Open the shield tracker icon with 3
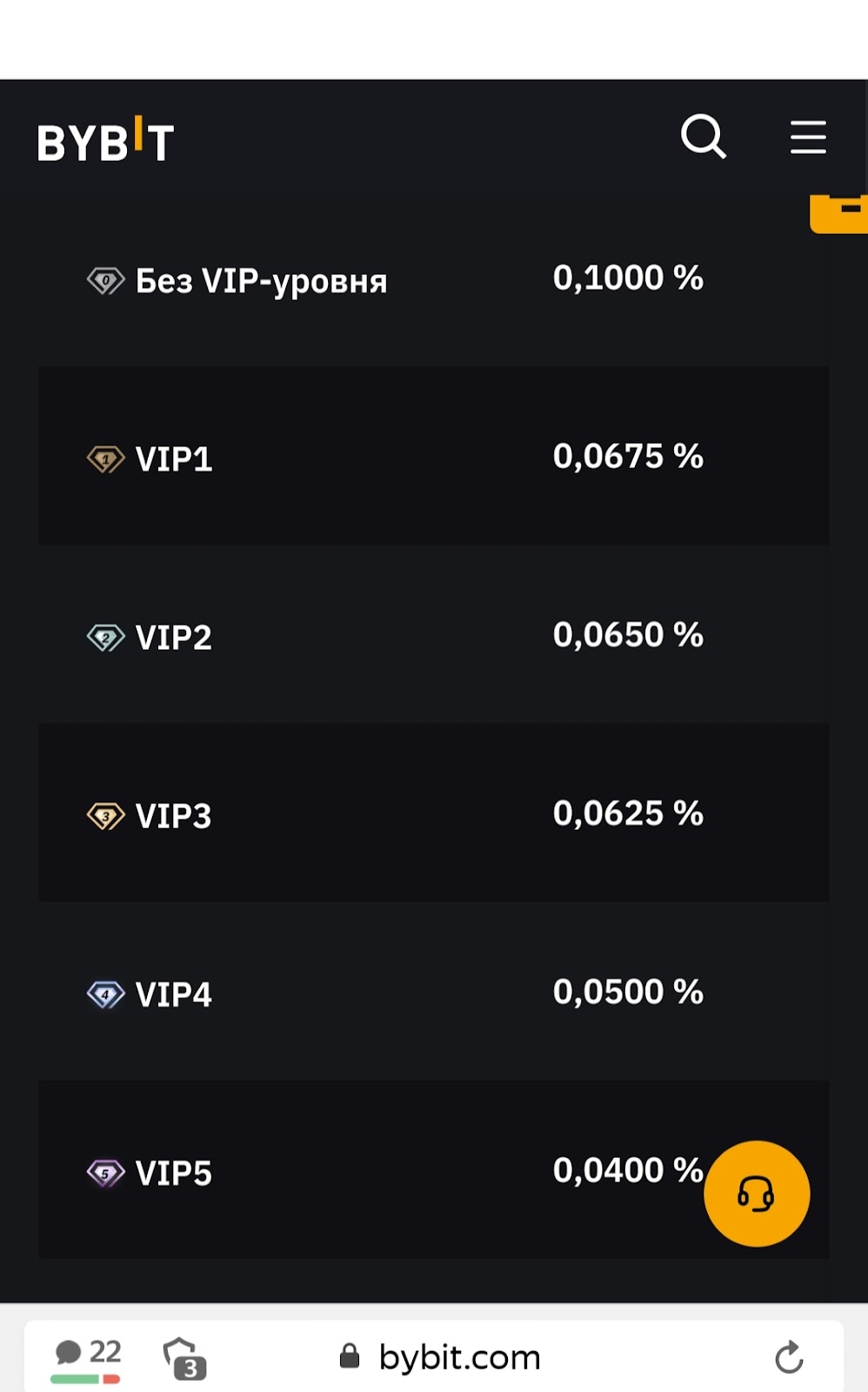 (184, 1359)
